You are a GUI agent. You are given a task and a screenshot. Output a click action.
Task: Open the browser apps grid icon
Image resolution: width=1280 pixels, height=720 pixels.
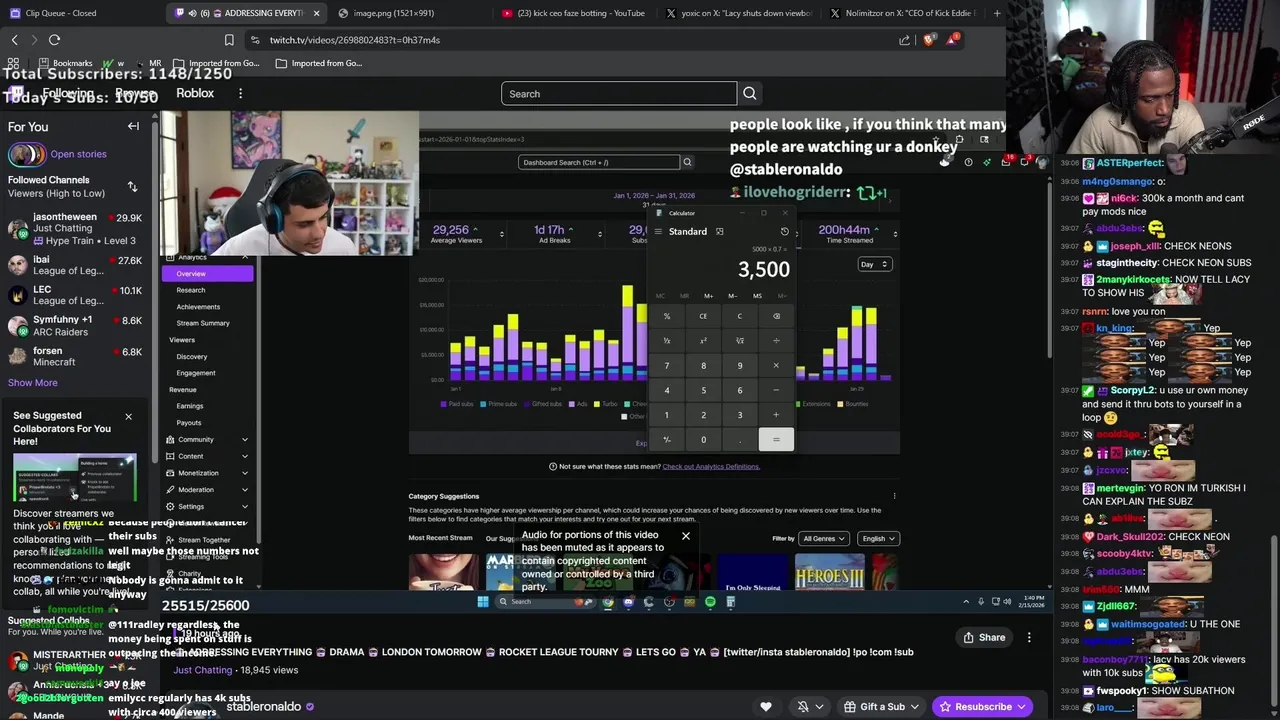tap(12, 63)
